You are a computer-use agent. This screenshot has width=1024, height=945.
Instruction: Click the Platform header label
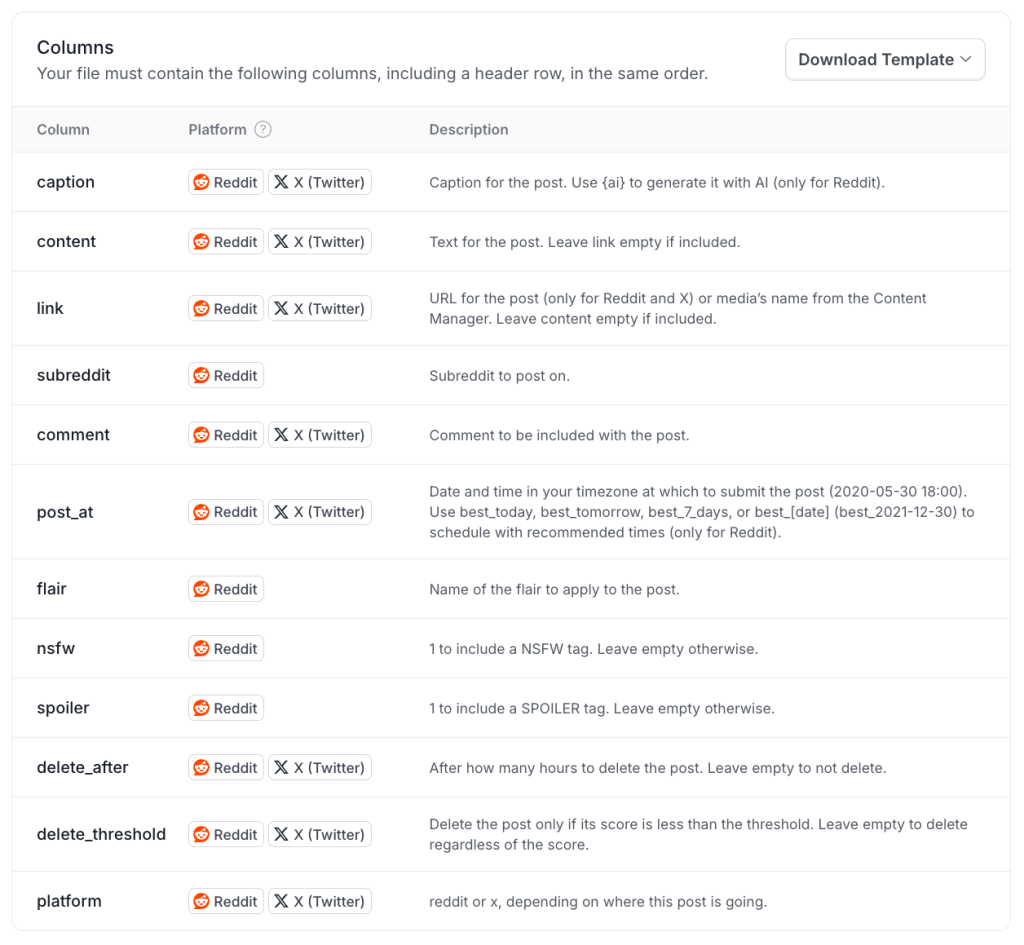(x=217, y=129)
